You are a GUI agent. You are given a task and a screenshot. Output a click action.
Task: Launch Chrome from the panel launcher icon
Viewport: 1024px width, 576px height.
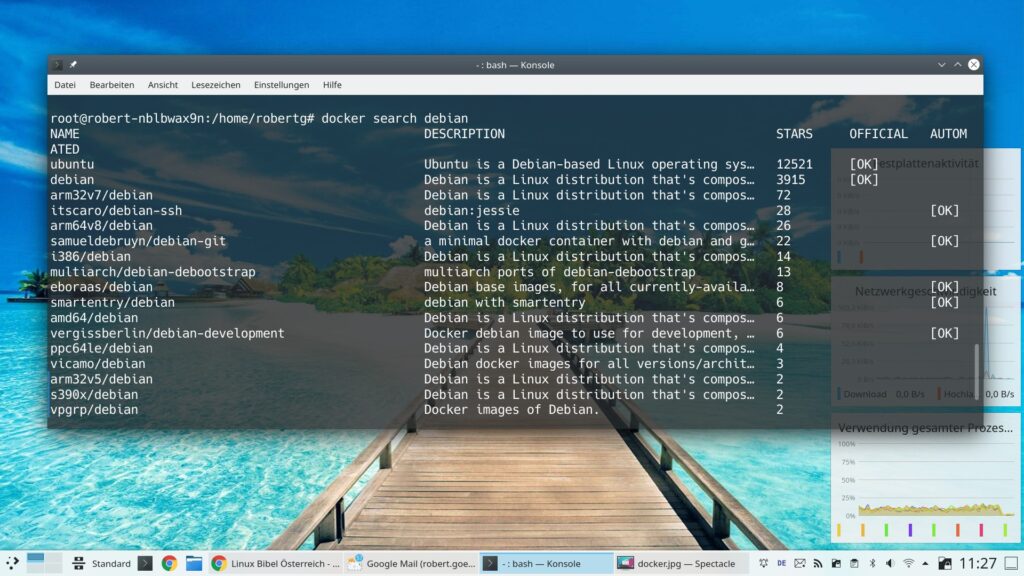pyautogui.click(x=169, y=563)
